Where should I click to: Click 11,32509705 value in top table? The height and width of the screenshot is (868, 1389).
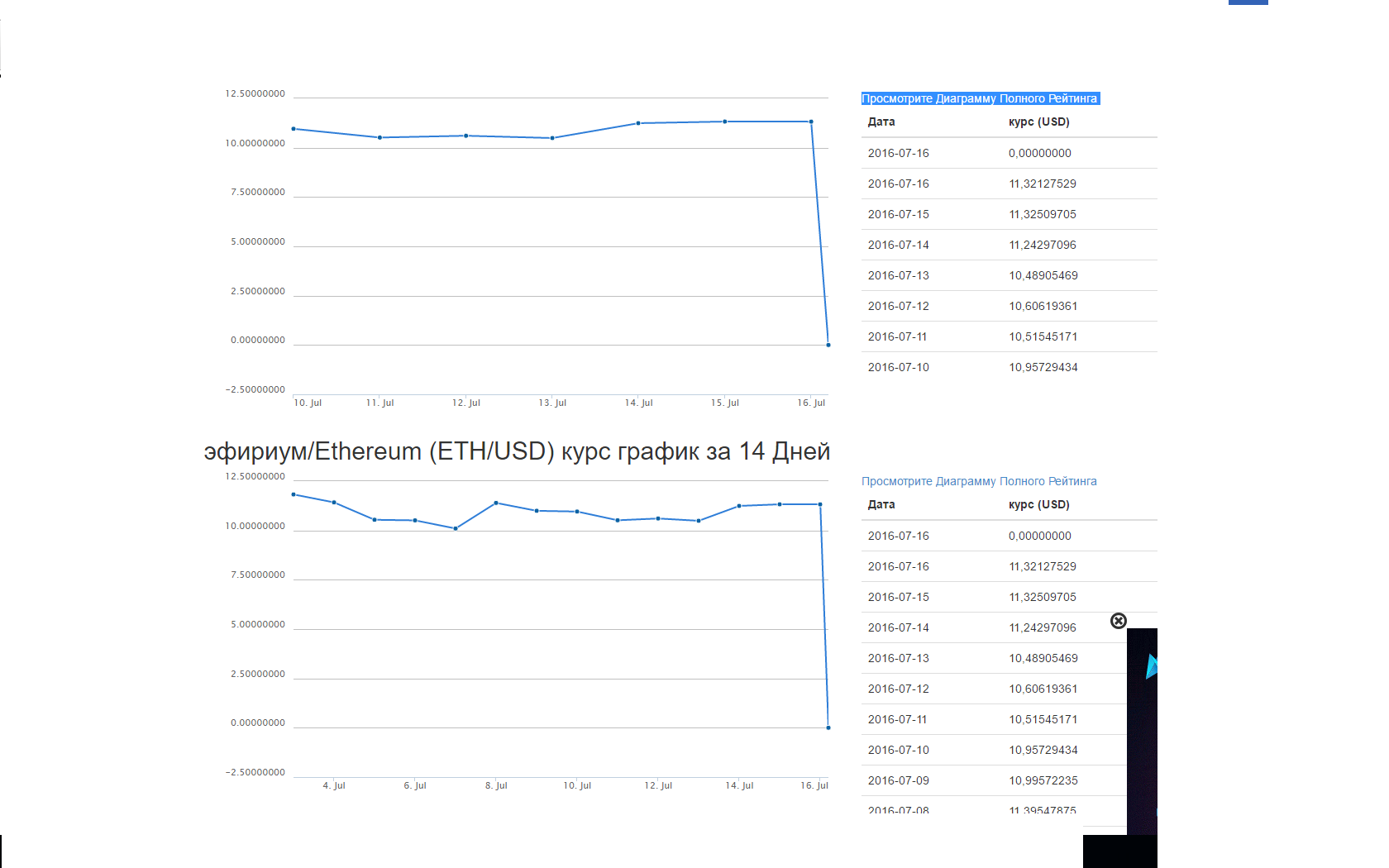click(x=1042, y=214)
